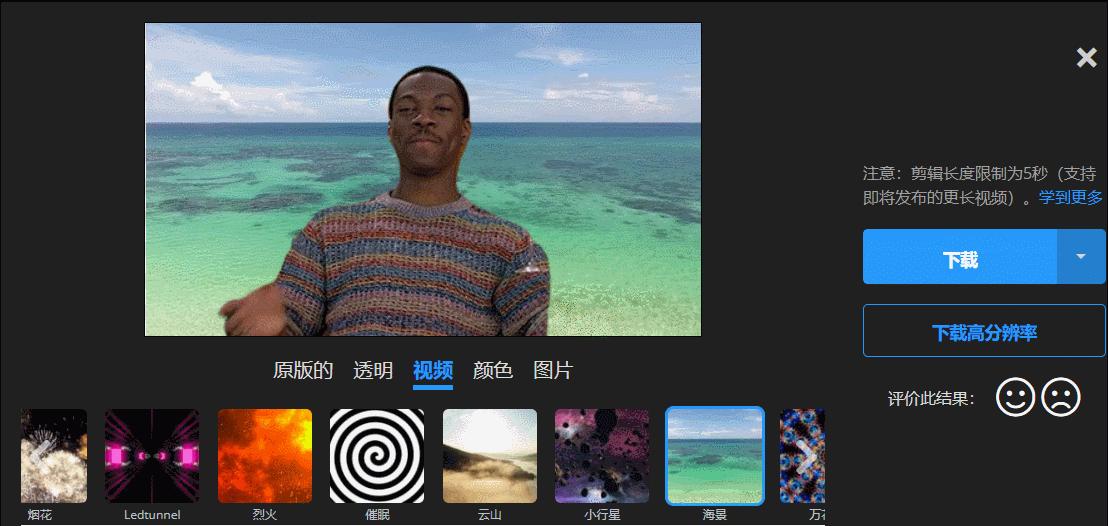Viewport: 1108px width, 526px height.
Task: Switch to the 原版的 tab
Action: pos(303,371)
